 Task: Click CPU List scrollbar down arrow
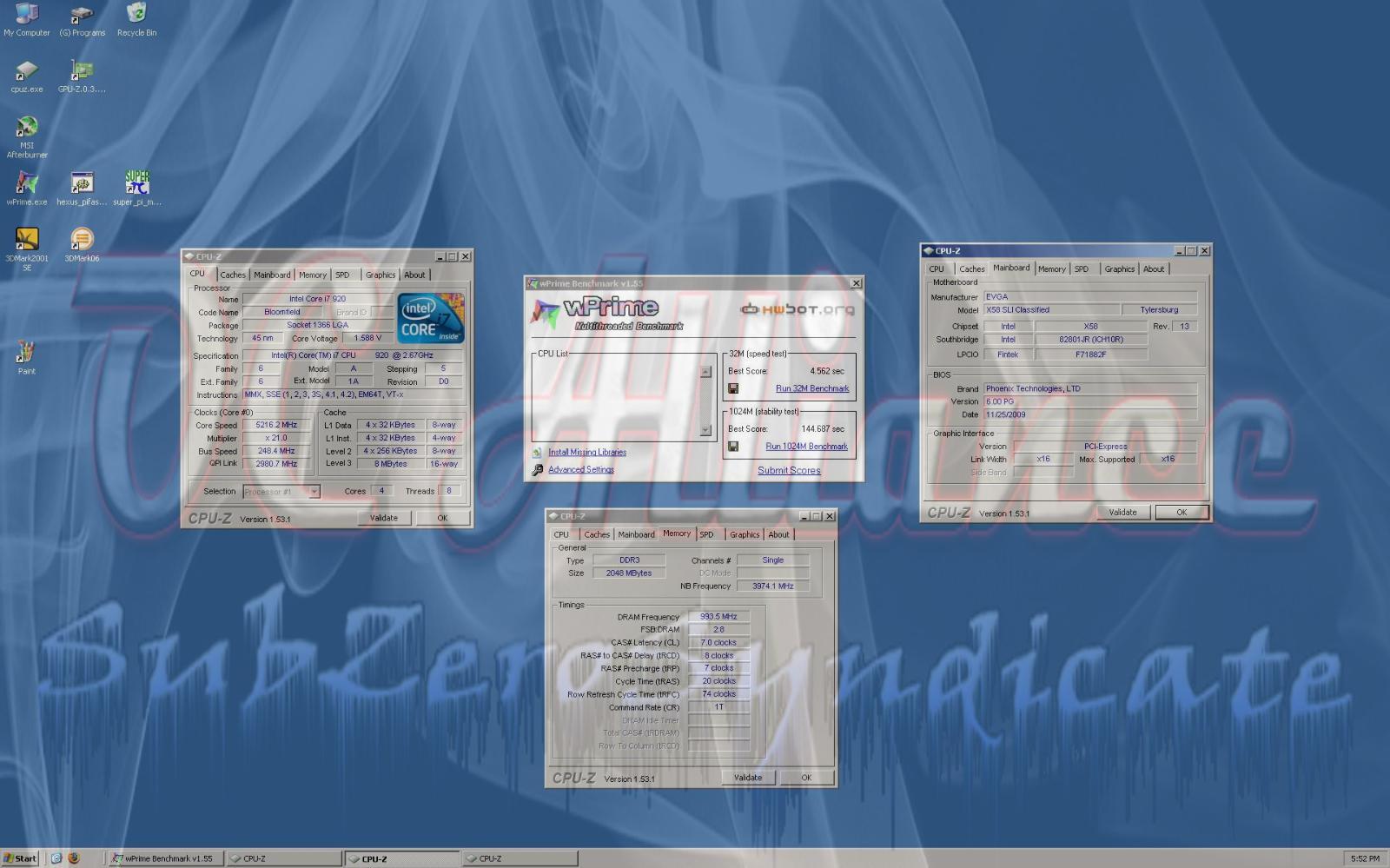coord(705,431)
